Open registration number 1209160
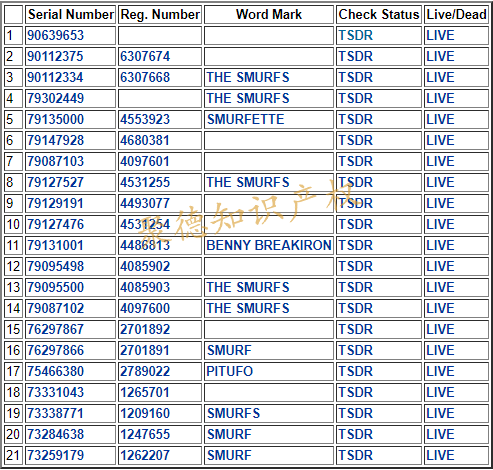The image size is (493, 470). click(145, 413)
